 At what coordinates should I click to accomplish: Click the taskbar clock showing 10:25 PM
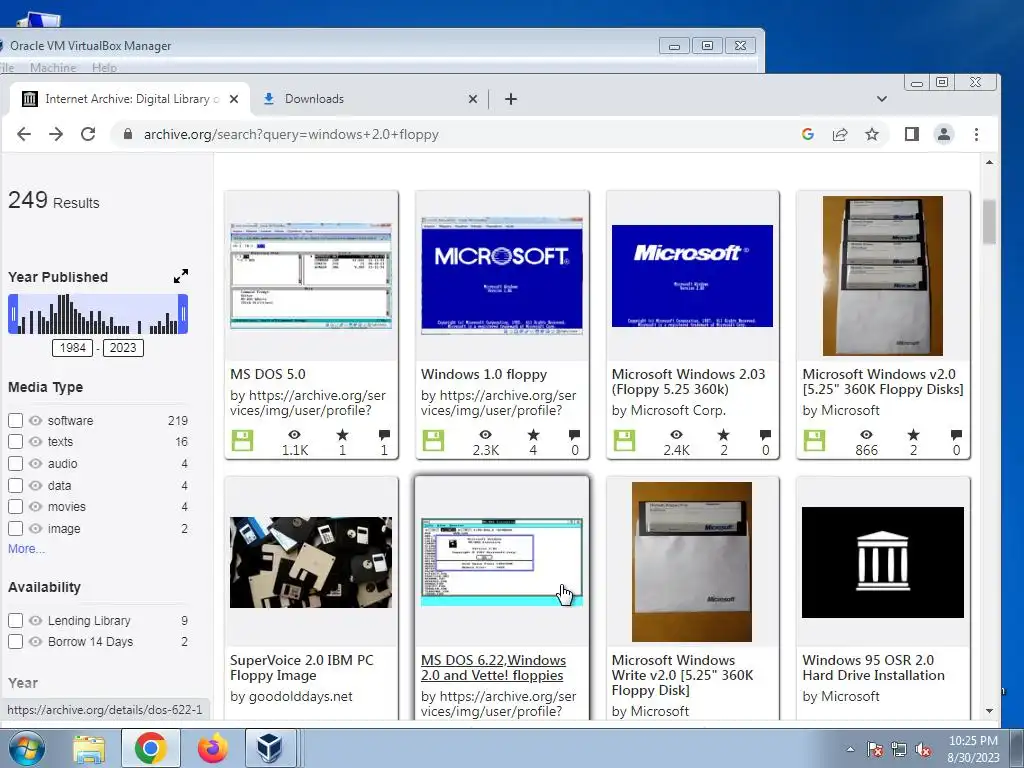(973, 749)
